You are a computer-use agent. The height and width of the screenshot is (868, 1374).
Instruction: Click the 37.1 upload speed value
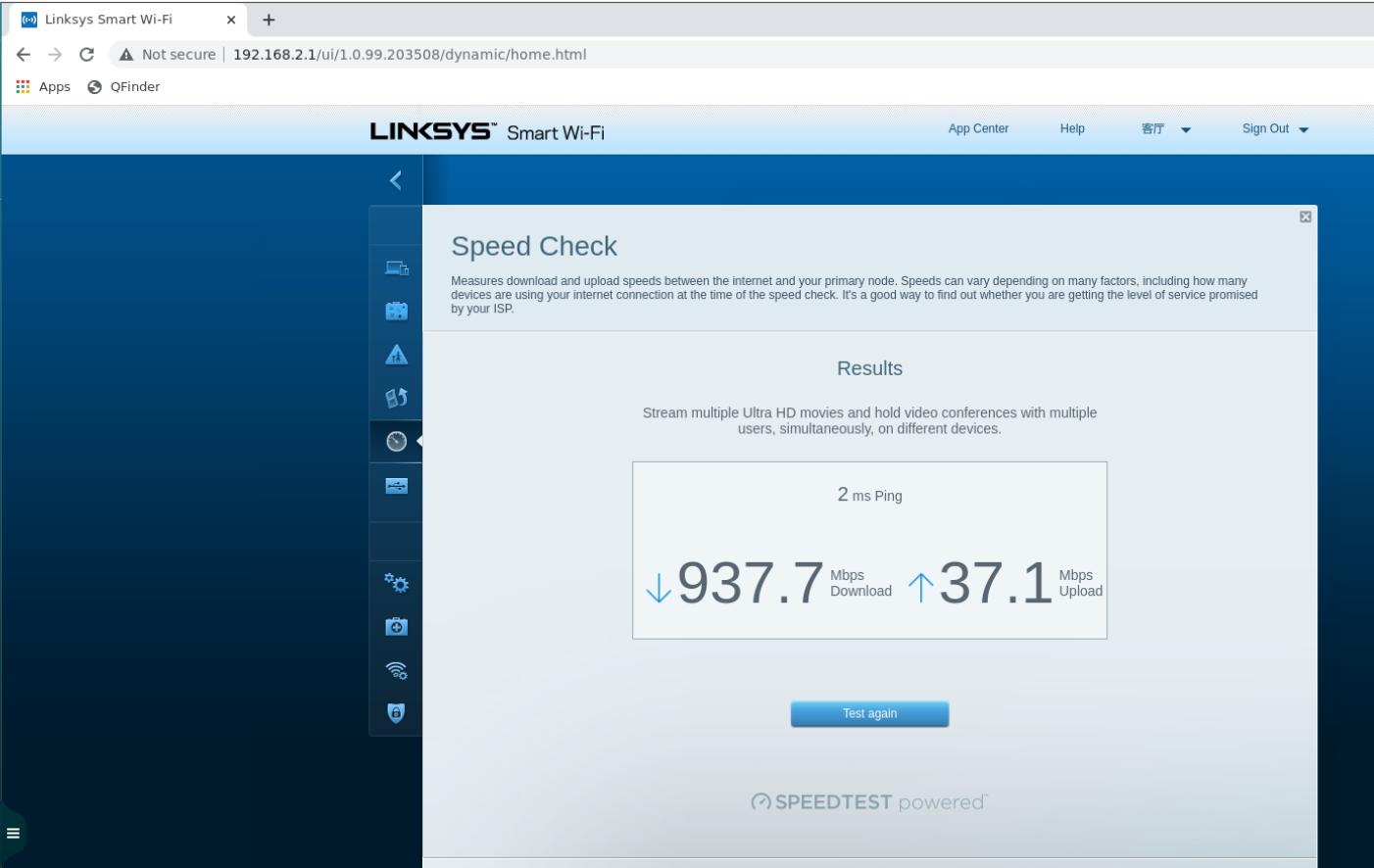(996, 583)
